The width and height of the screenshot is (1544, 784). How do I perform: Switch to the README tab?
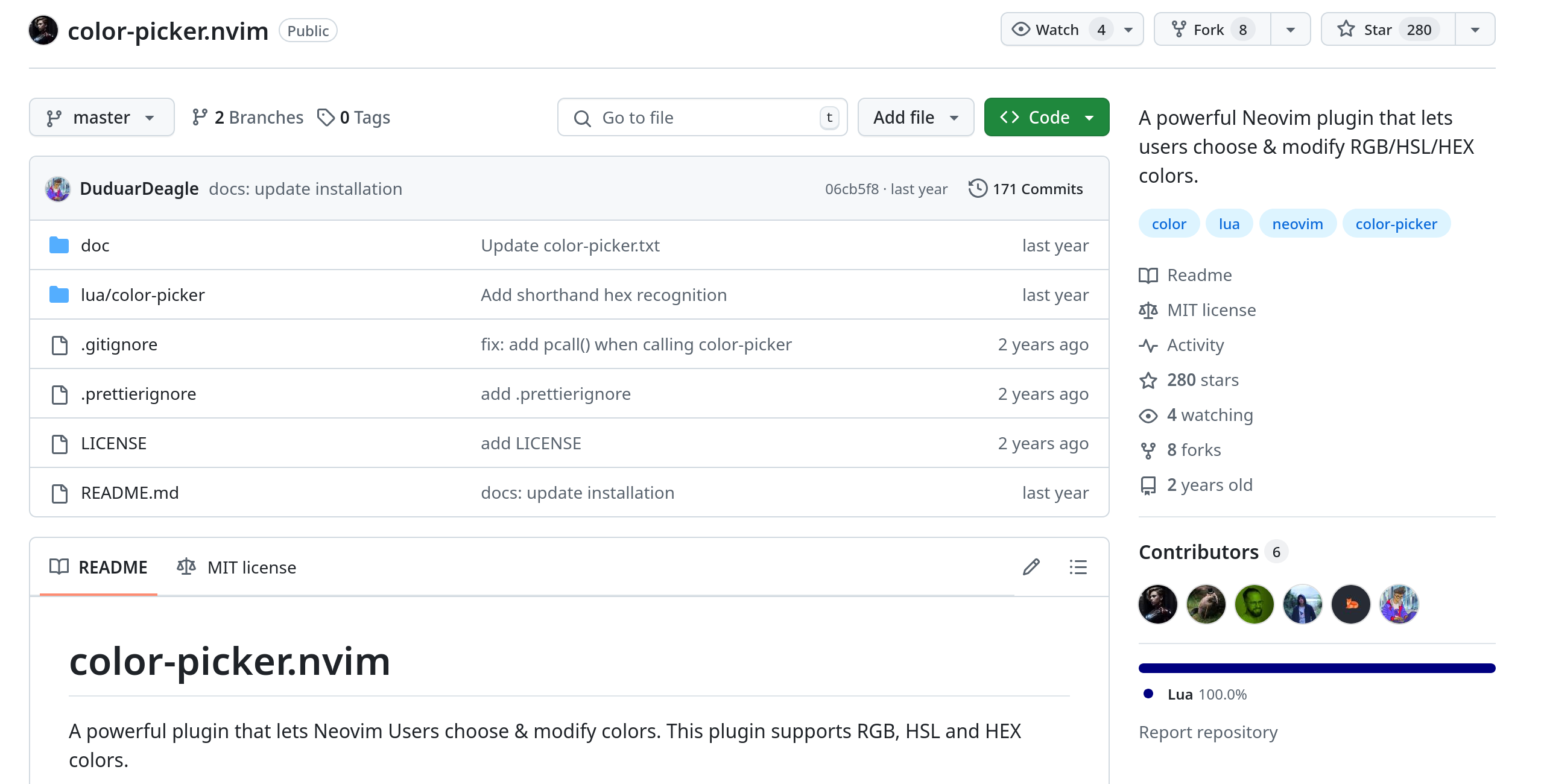pos(98,567)
